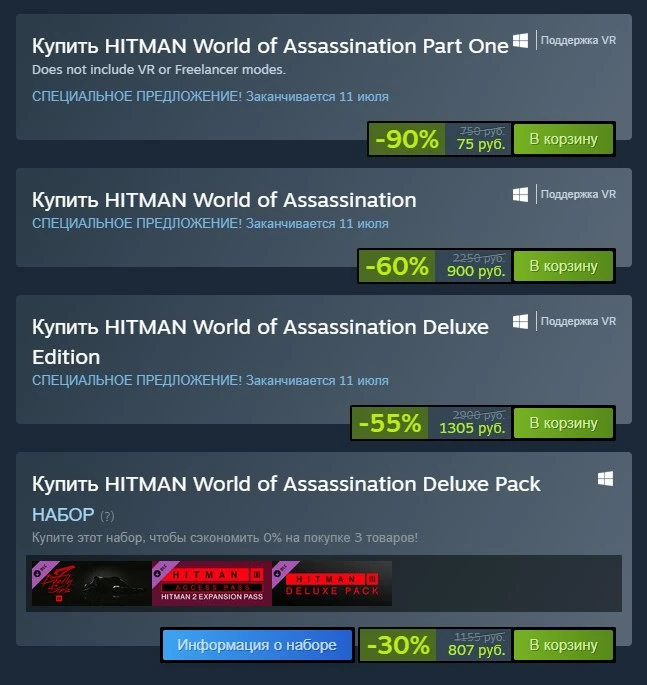647x685 pixels.
Task: Click Поддержка VR label on Part One
Action: pos(578,40)
